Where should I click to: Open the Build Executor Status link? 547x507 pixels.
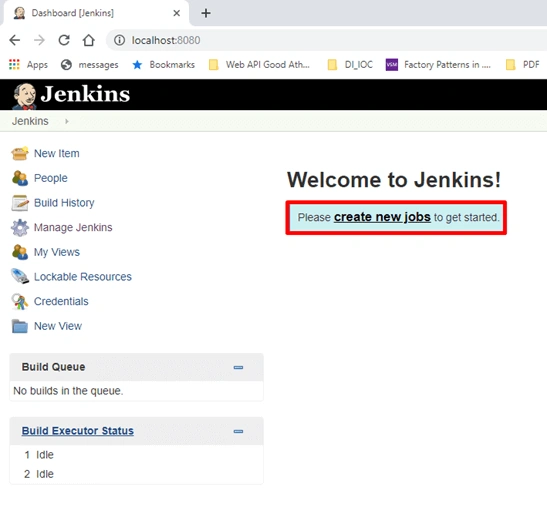click(77, 431)
